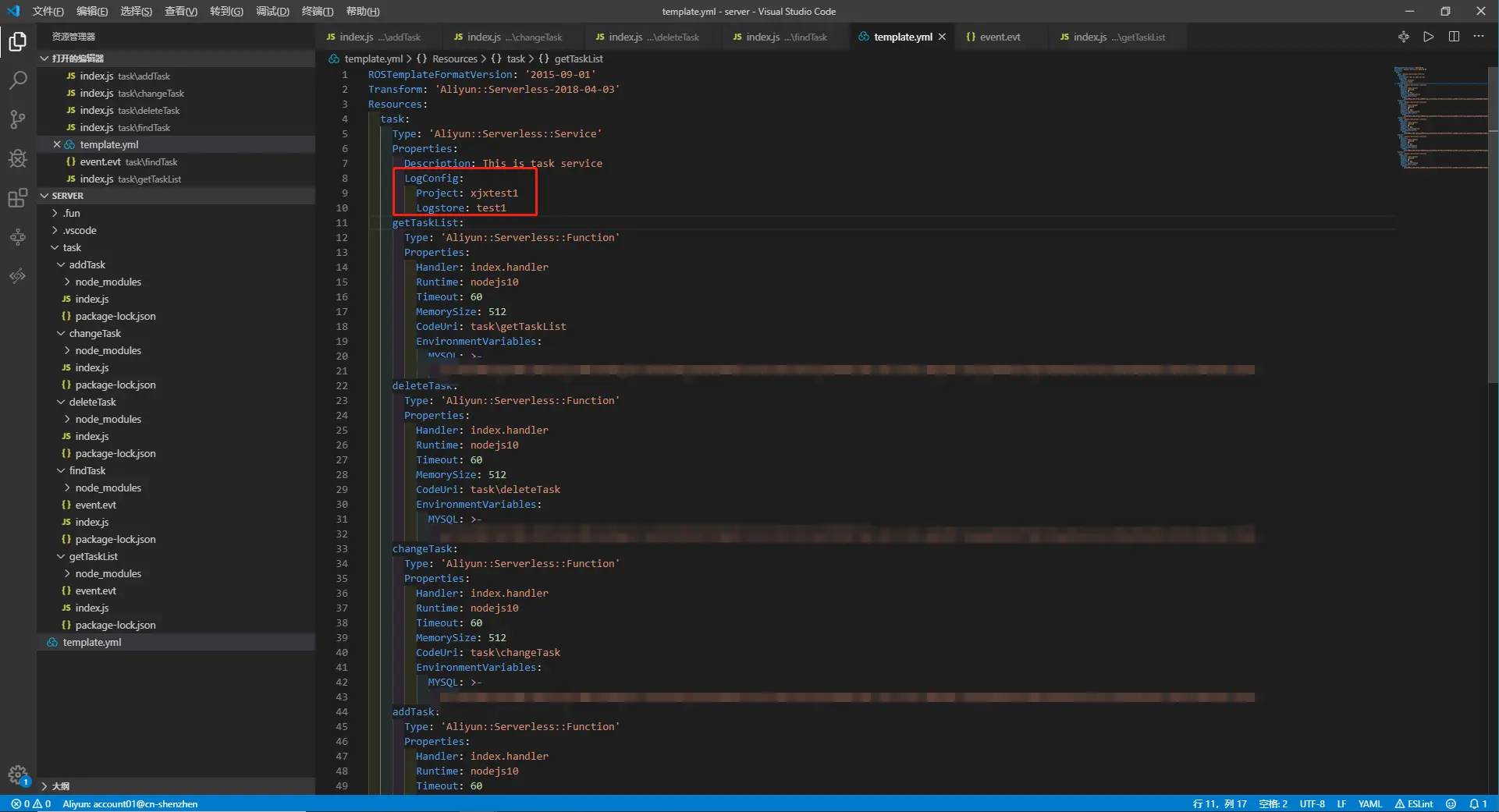Change file encoding UTF-8
This screenshot has width=1499, height=812.
click(x=1312, y=803)
